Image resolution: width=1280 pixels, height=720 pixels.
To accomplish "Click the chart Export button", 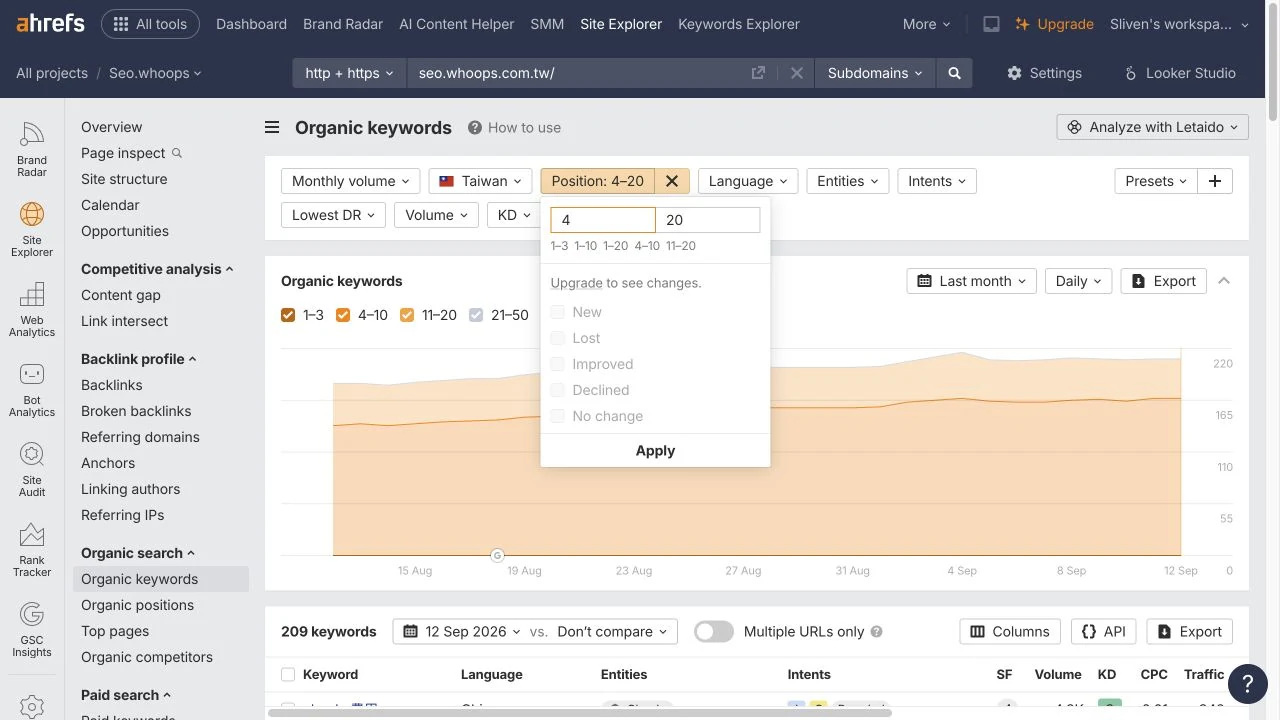I will [1164, 281].
